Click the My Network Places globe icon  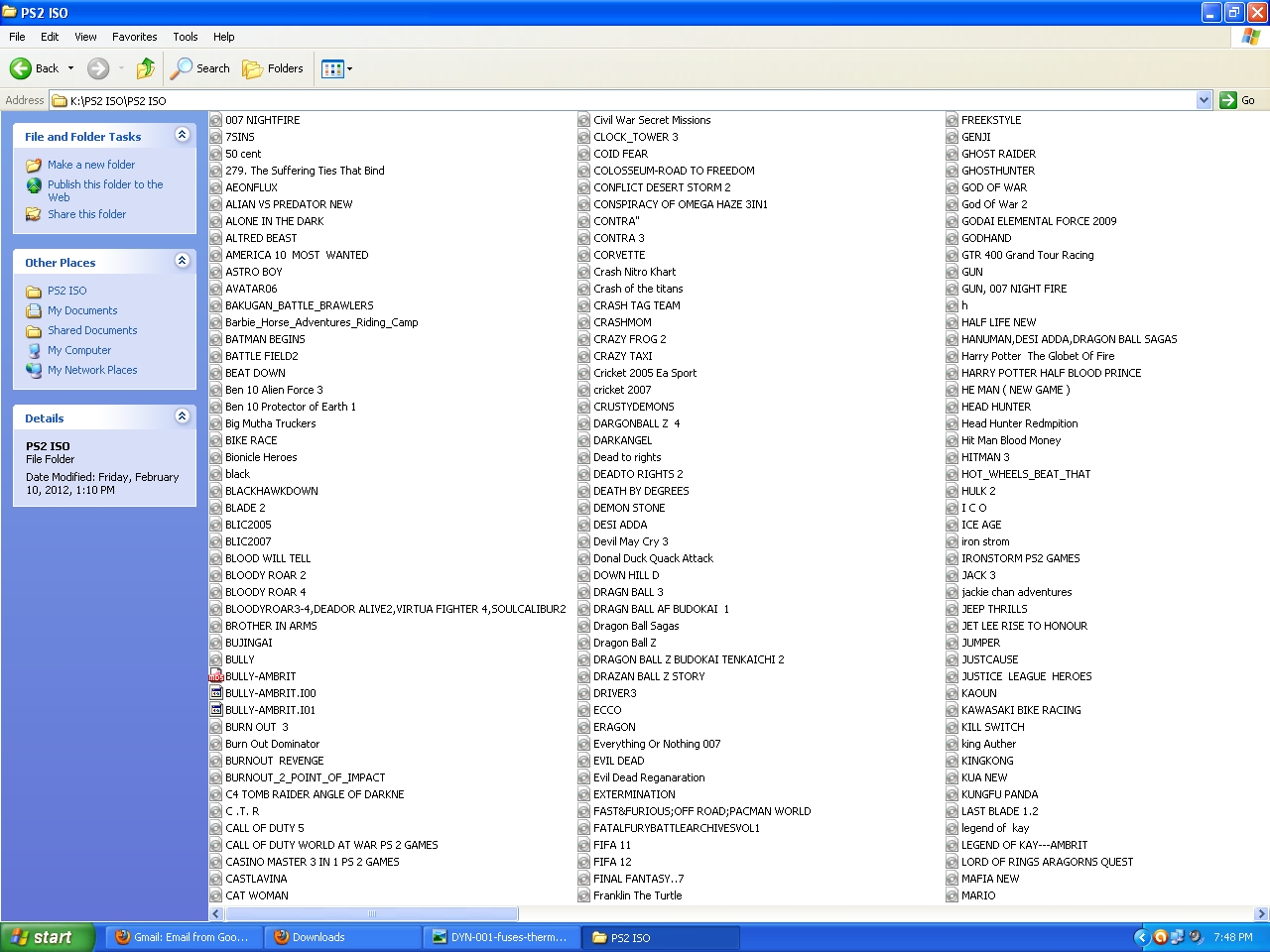34,370
